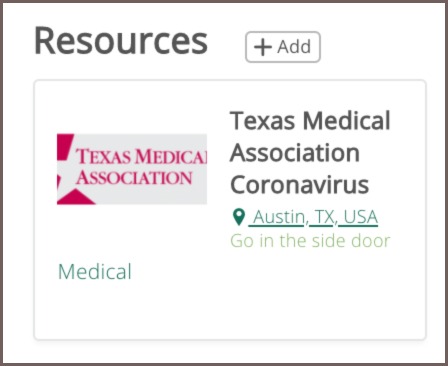Click the words Texas Medical in card title
This screenshot has height=366, width=448.
pyautogui.click(x=310, y=121)
